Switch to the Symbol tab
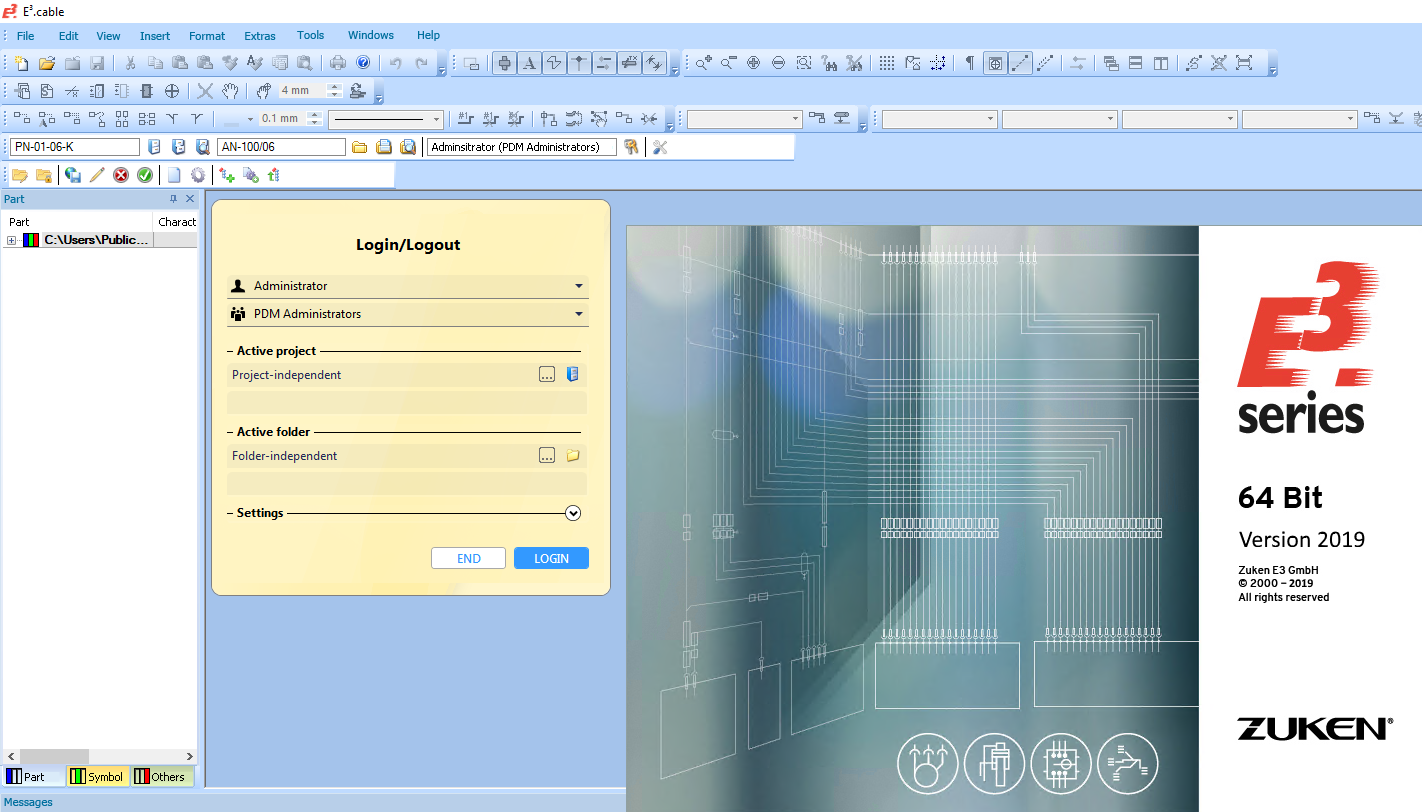Image resolution: width=1422 pixels, height=812 pixels. tap(98, 776)
